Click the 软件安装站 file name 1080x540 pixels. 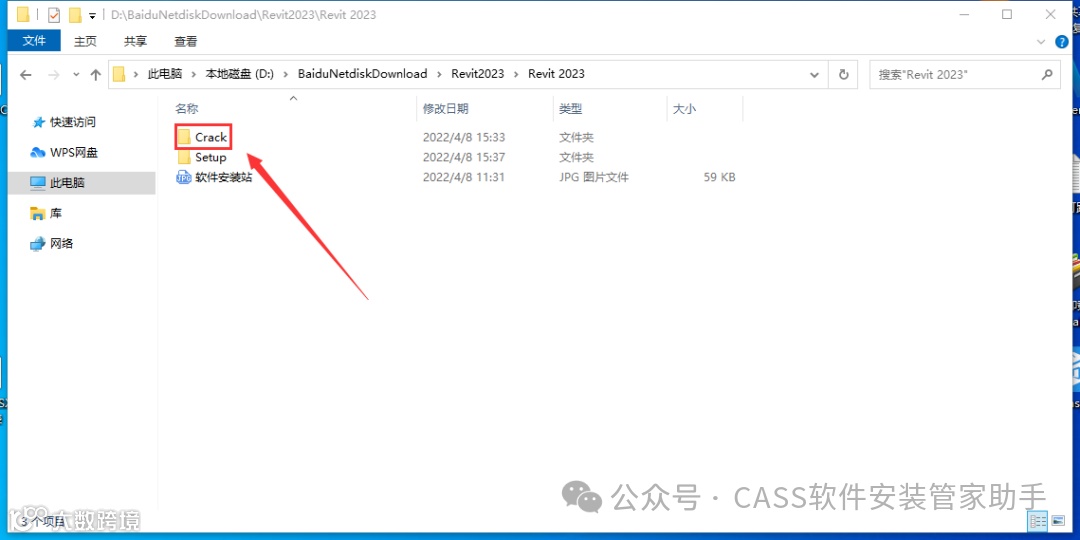(224, 178)
